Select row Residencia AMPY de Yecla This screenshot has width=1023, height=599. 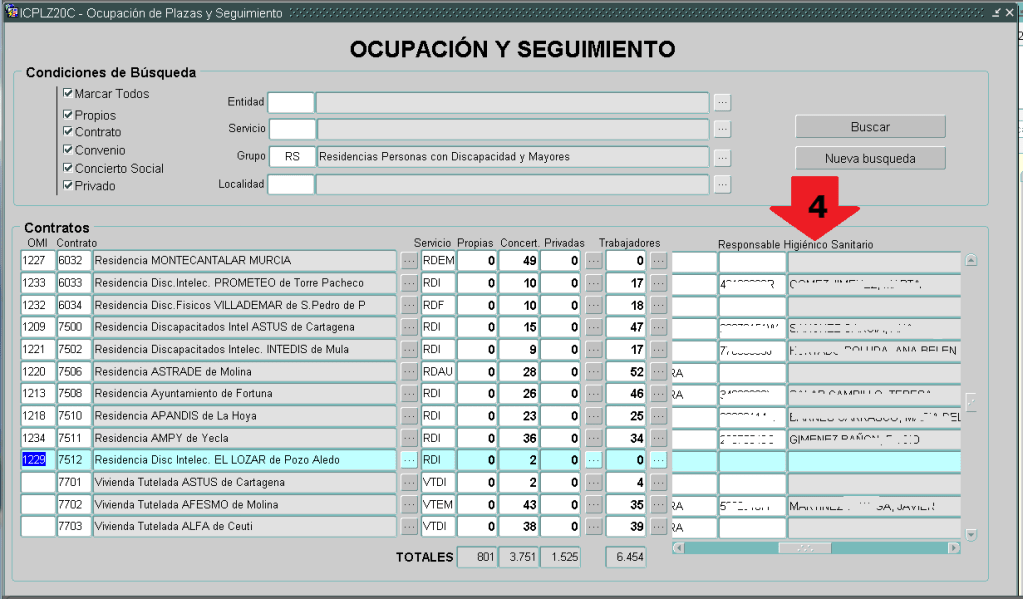pos(244,438)
